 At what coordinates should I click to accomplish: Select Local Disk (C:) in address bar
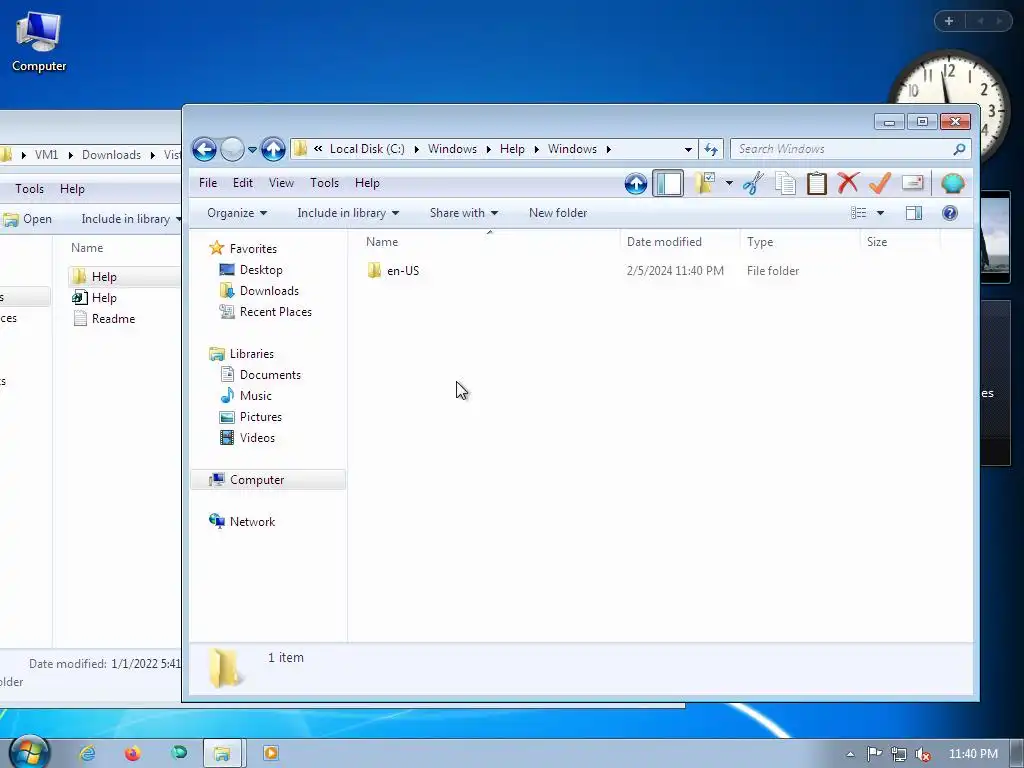[367, 149]
